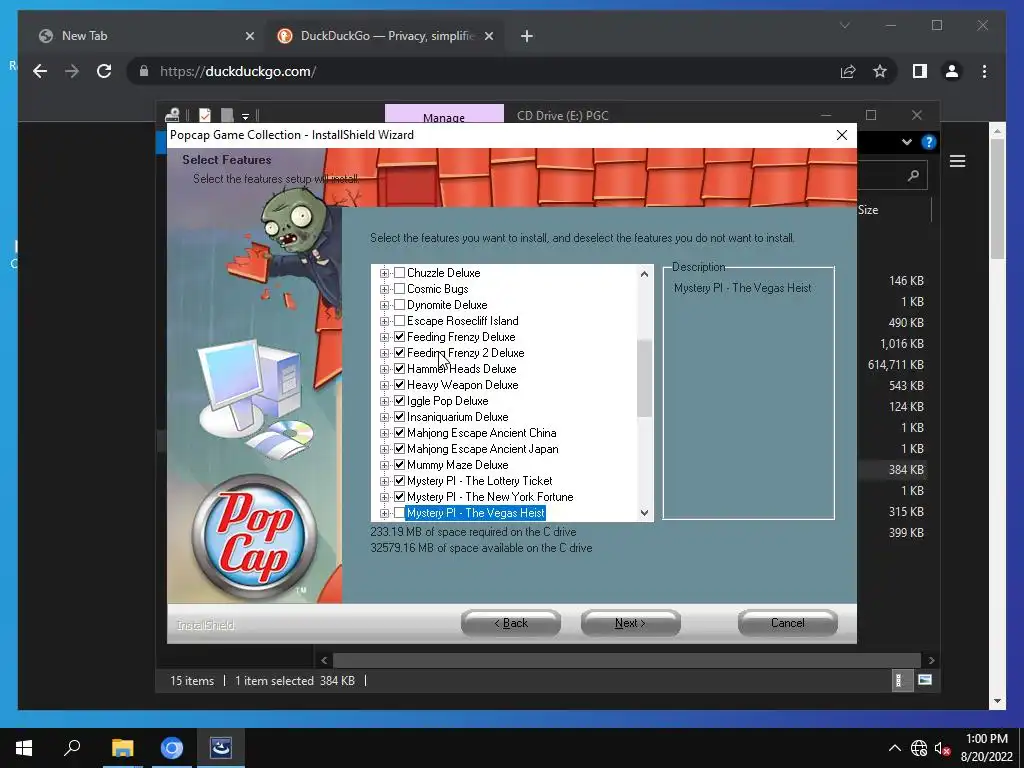Open Windows Start menu
The image size is (1024, 768).
pyautogui.click(x=24, y=748)
